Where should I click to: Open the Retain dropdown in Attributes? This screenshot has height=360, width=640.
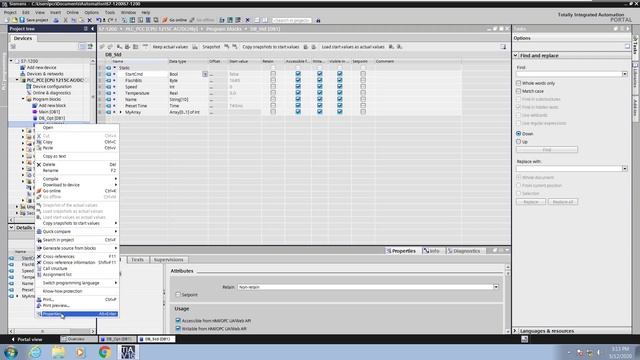coord(496,287)
